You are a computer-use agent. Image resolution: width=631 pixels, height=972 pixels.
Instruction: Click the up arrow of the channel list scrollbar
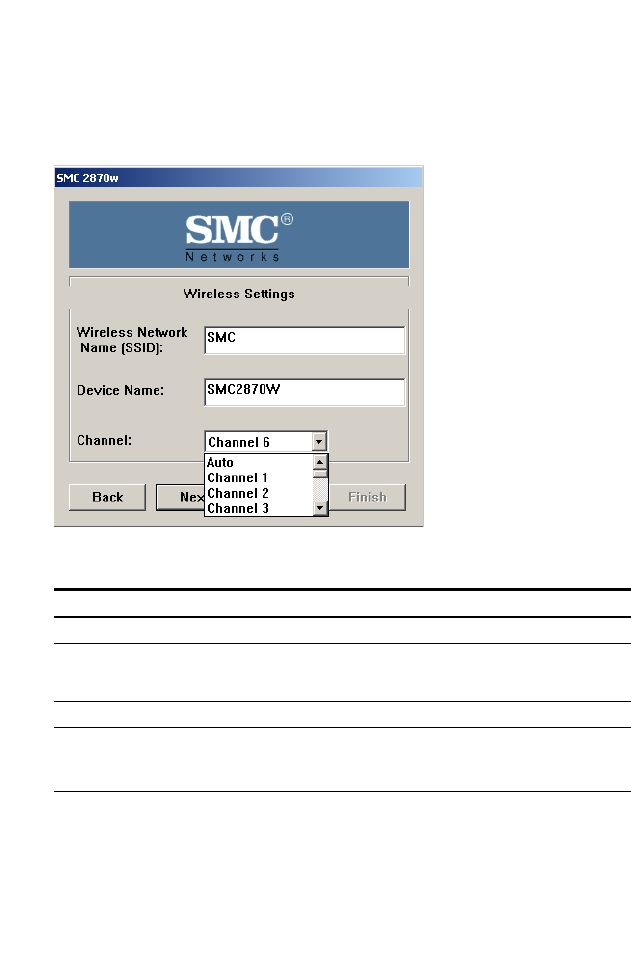pos(320,463)
